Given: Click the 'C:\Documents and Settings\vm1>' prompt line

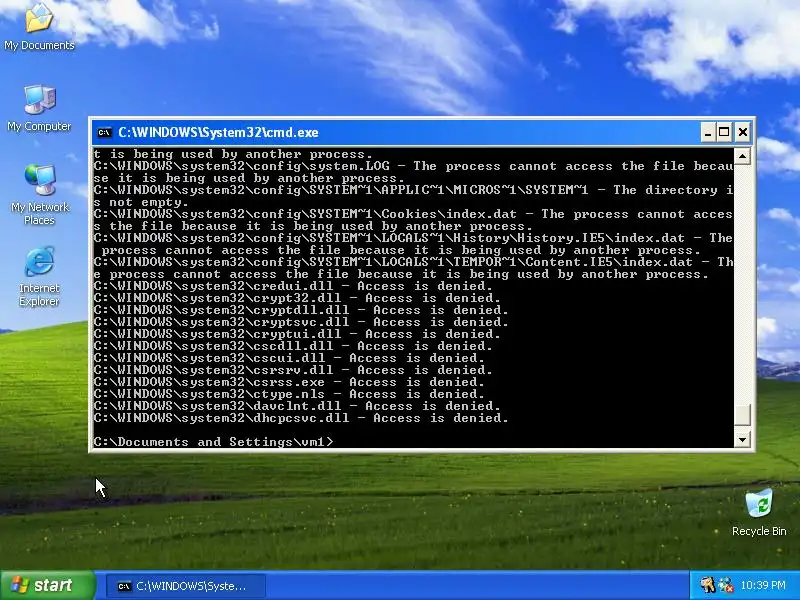Looking at the screenshot, I should coord(213,442).
